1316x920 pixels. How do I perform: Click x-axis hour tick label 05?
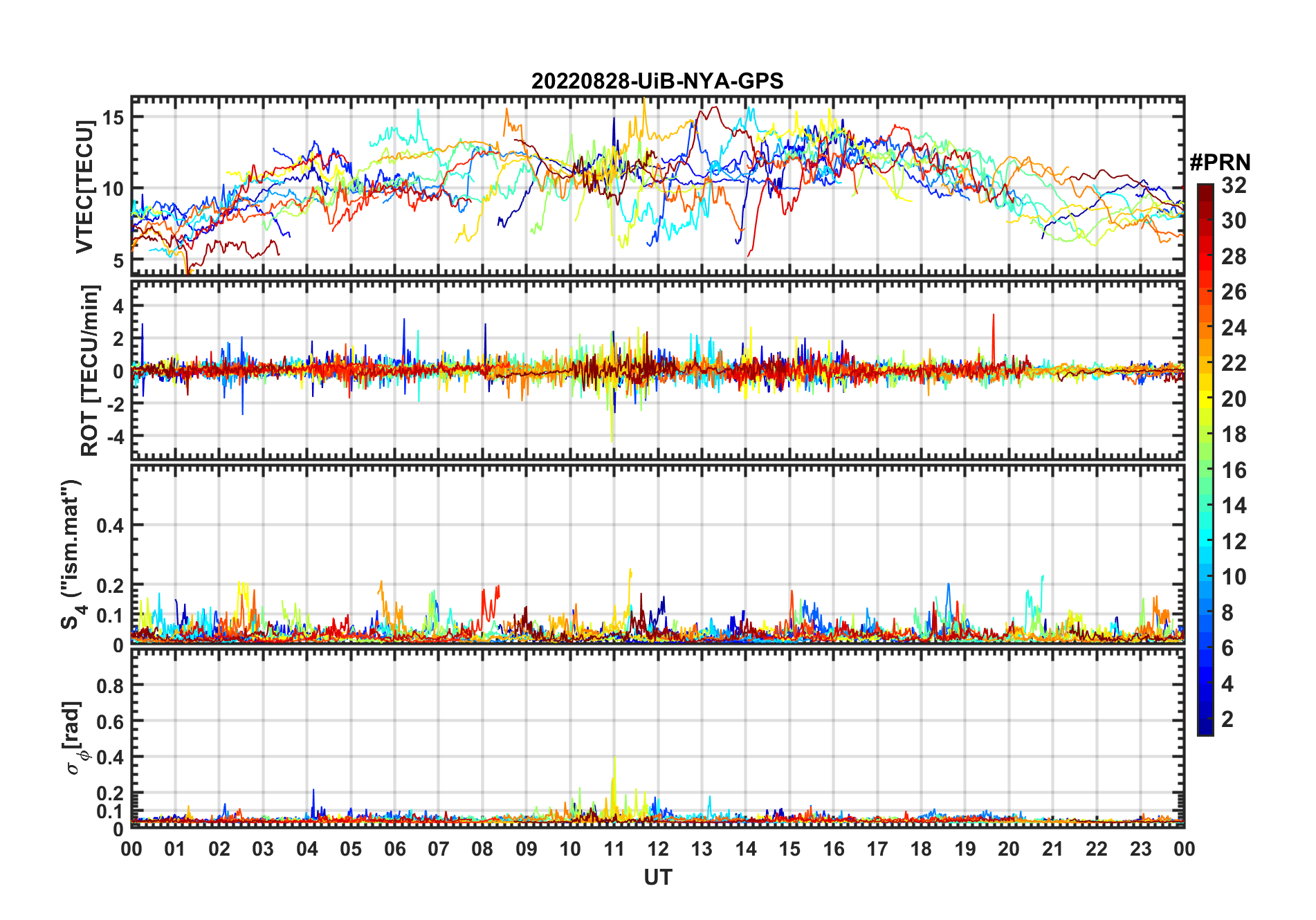coord(351,849)
